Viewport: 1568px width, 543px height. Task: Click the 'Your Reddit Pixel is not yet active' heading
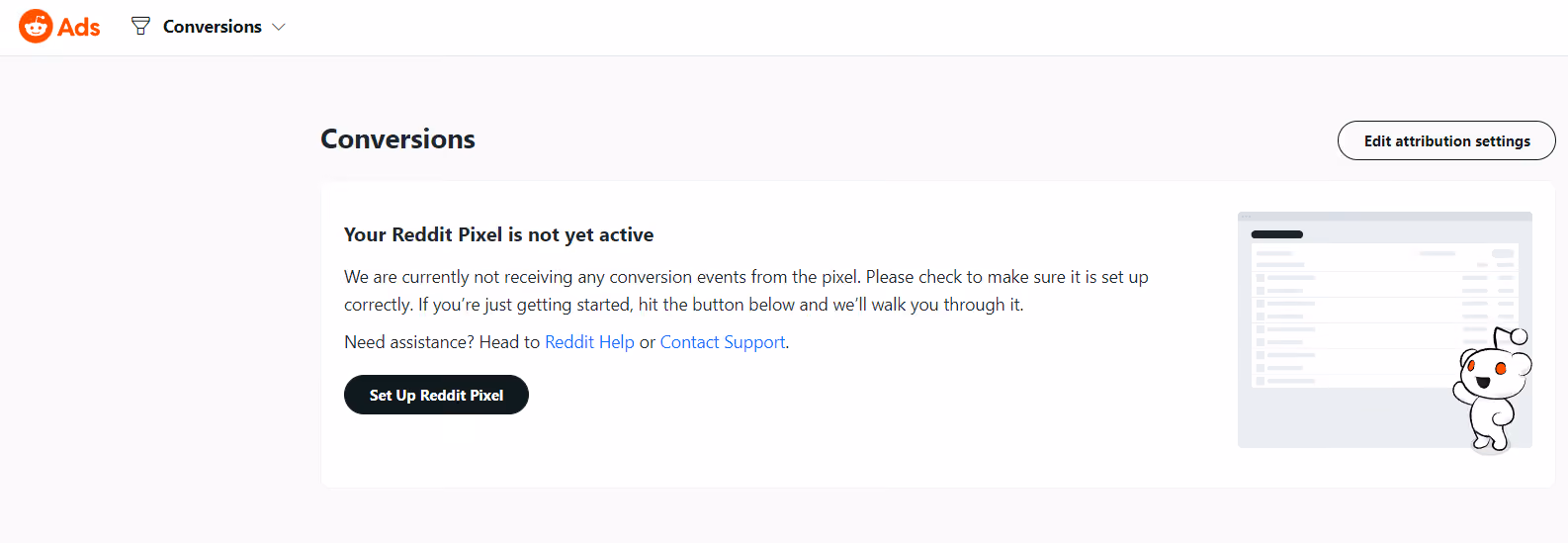pos(498,234)
